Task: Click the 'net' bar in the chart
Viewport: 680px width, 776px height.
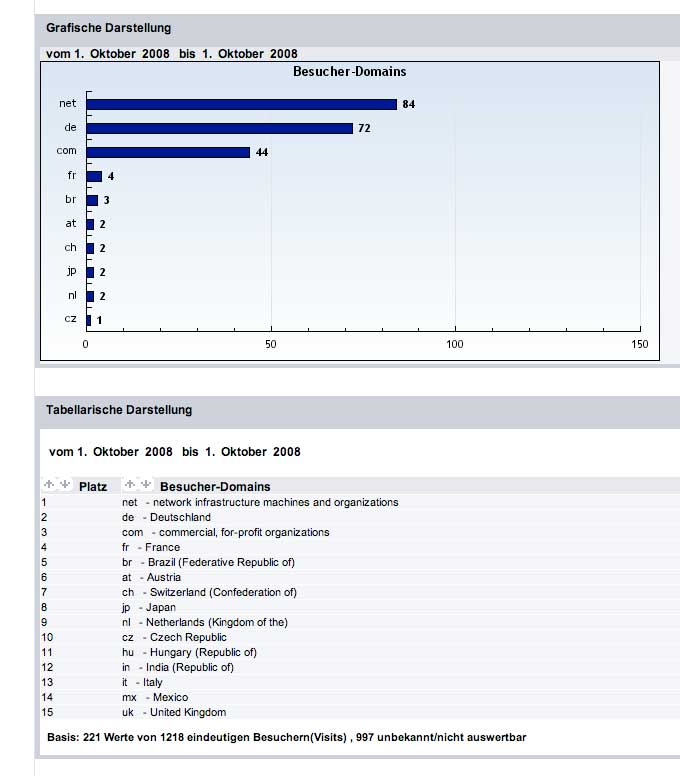Action: click(241, 104)
